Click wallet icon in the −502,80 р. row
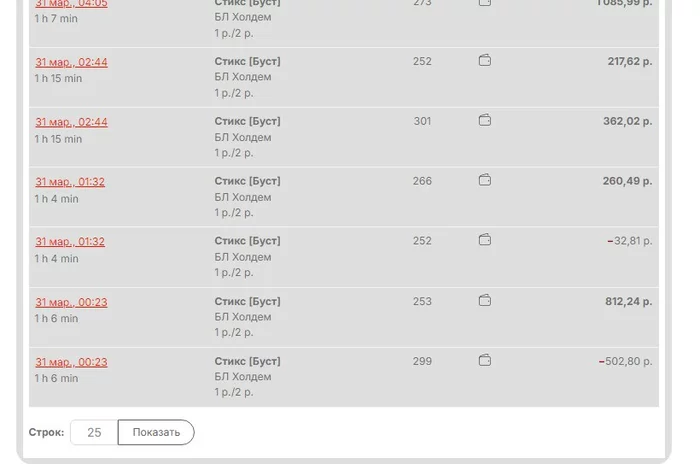This screenshot has width=700, height=464. [485, 361]
